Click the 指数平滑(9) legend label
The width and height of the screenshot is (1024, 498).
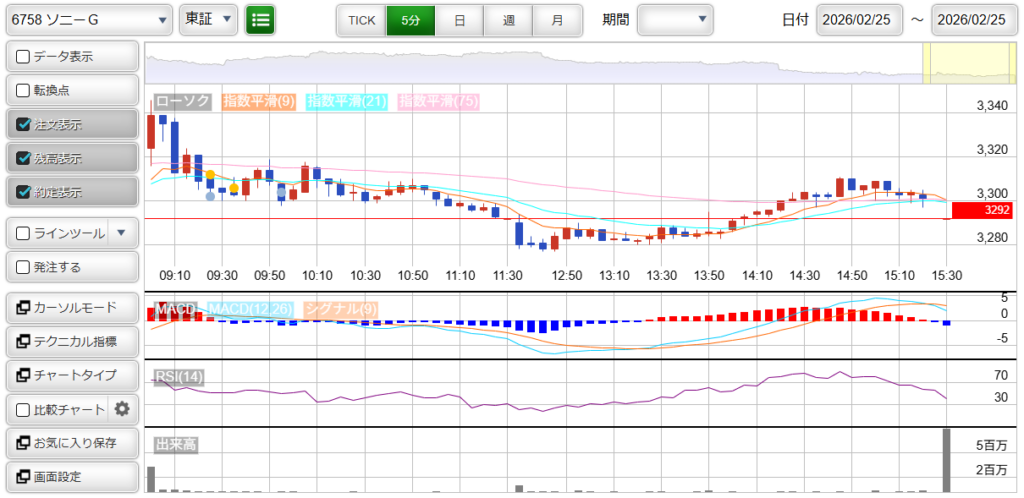point(258,101)
